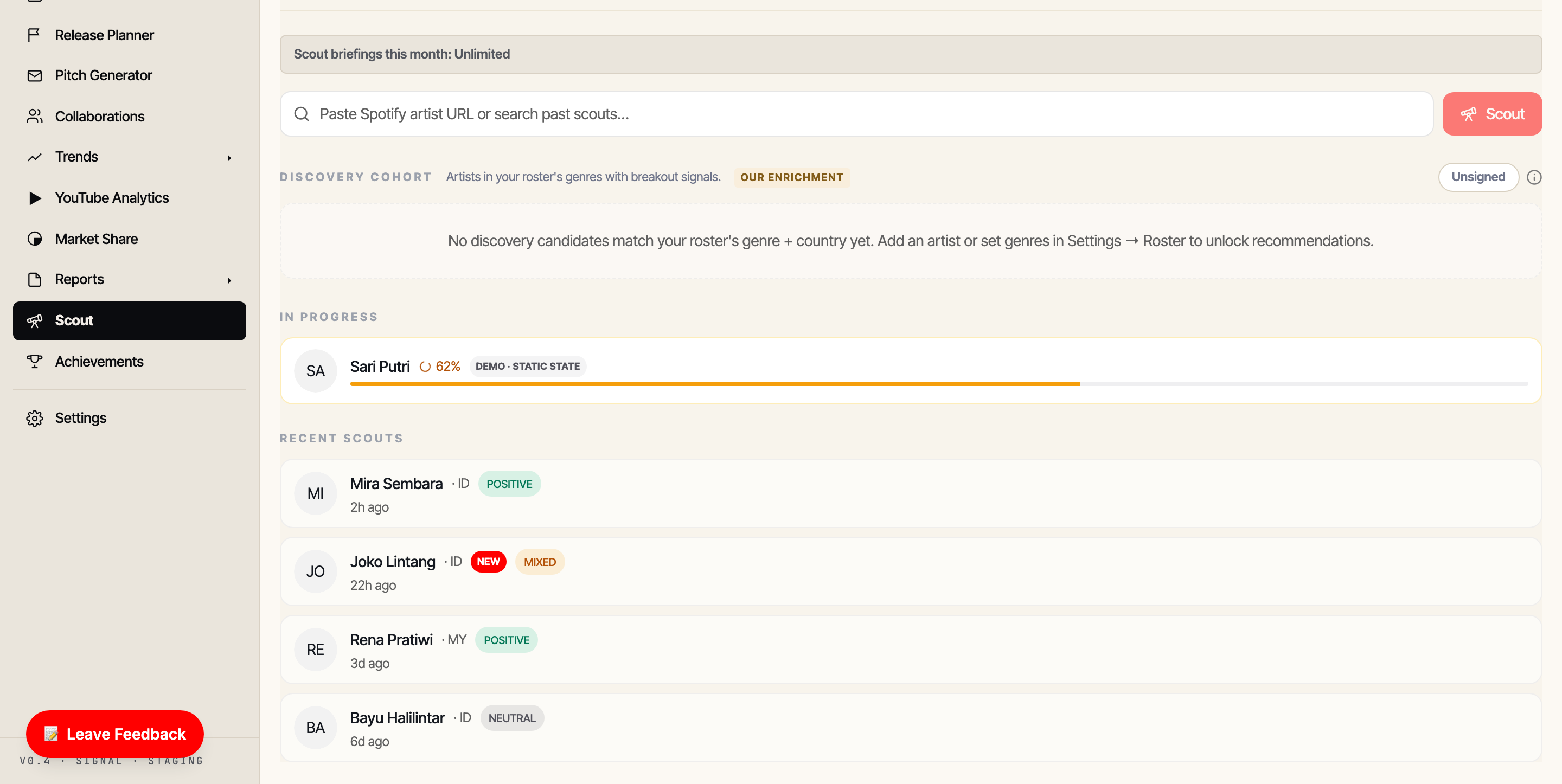Click the info icon beside Unsigned
This screenshot has width=1562, height=784.
1533,177
